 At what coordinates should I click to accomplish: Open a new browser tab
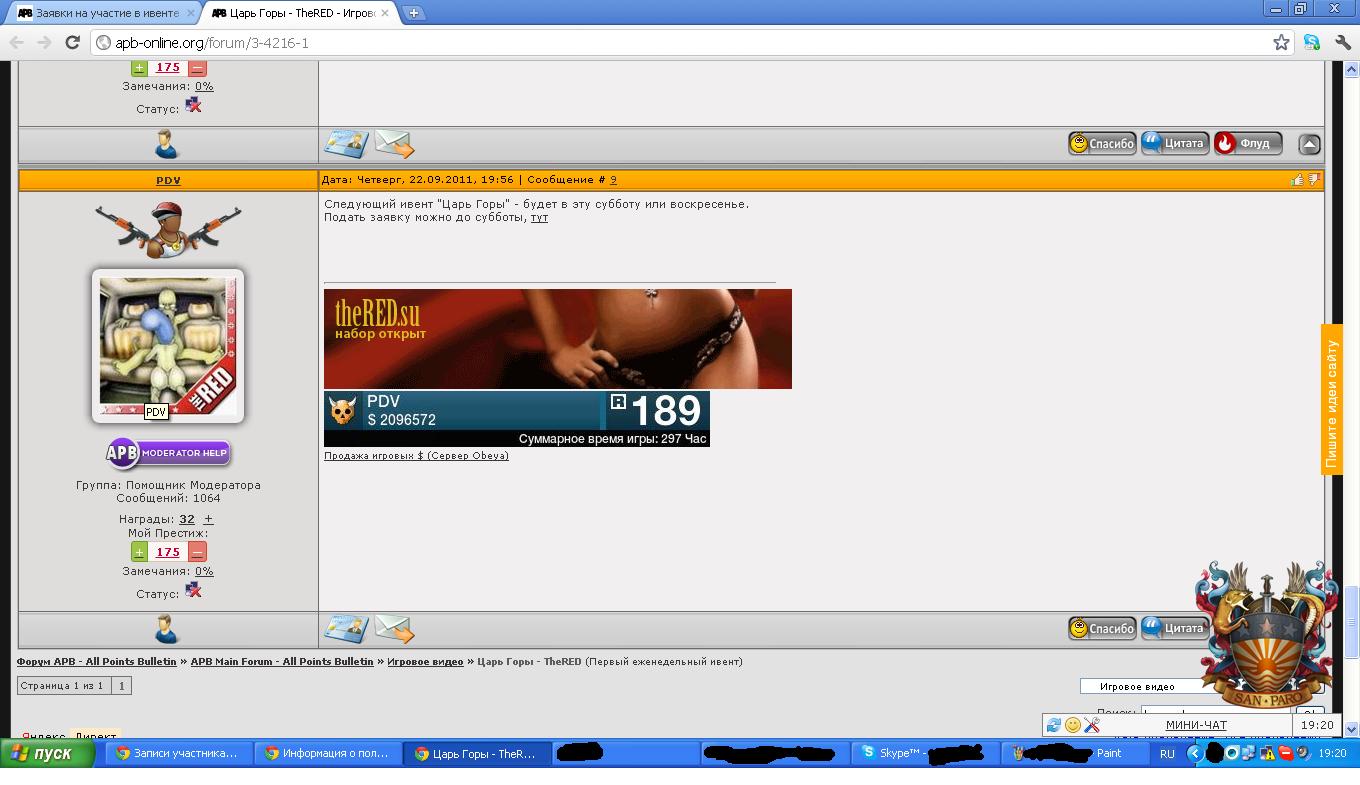tap(413, 13)
